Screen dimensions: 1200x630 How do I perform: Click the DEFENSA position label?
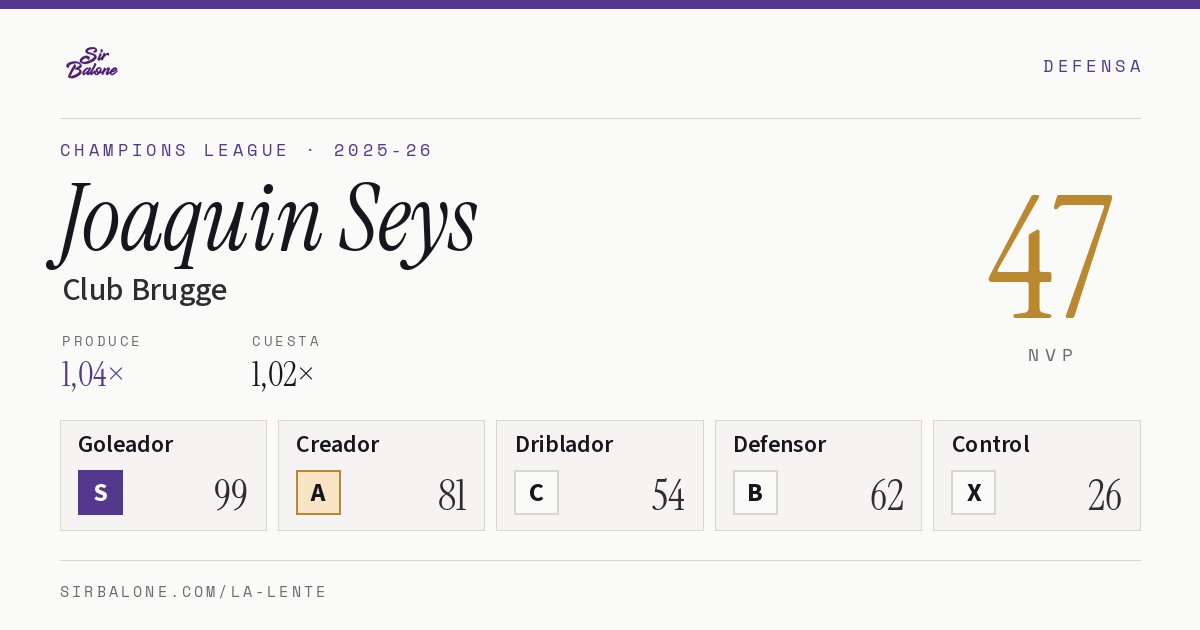[x=1092, y=66]
